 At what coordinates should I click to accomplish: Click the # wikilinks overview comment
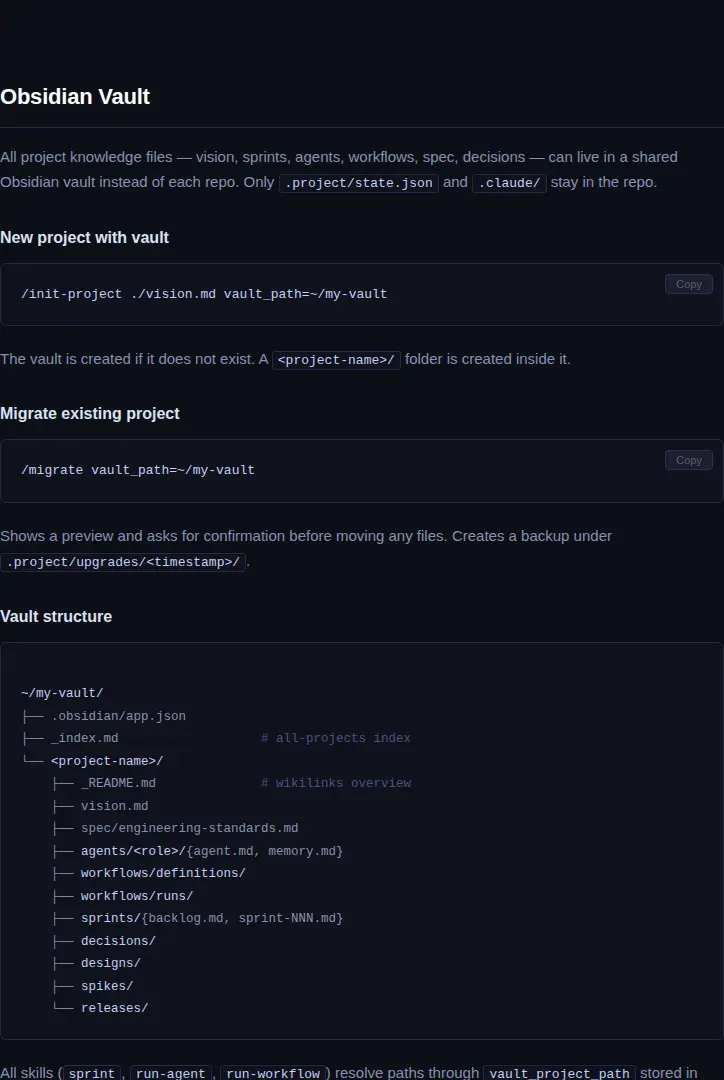(336, 783)
